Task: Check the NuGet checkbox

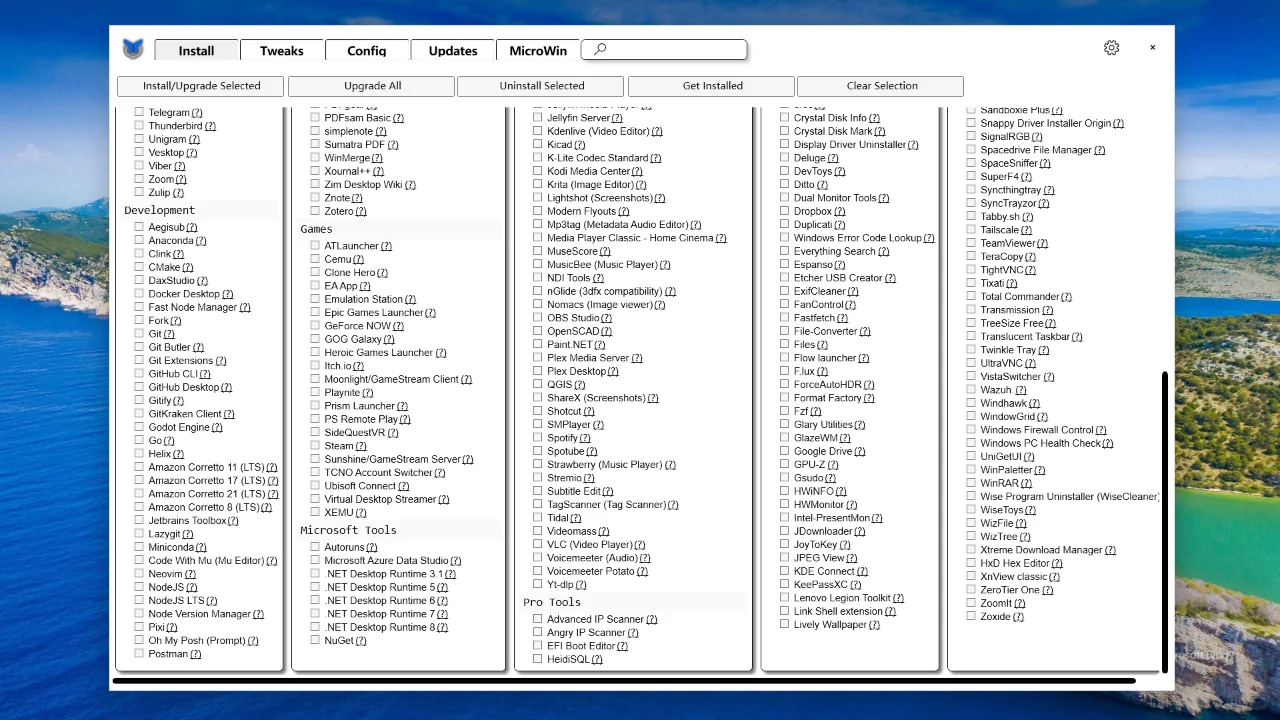Action: click(x=315, y=640)
